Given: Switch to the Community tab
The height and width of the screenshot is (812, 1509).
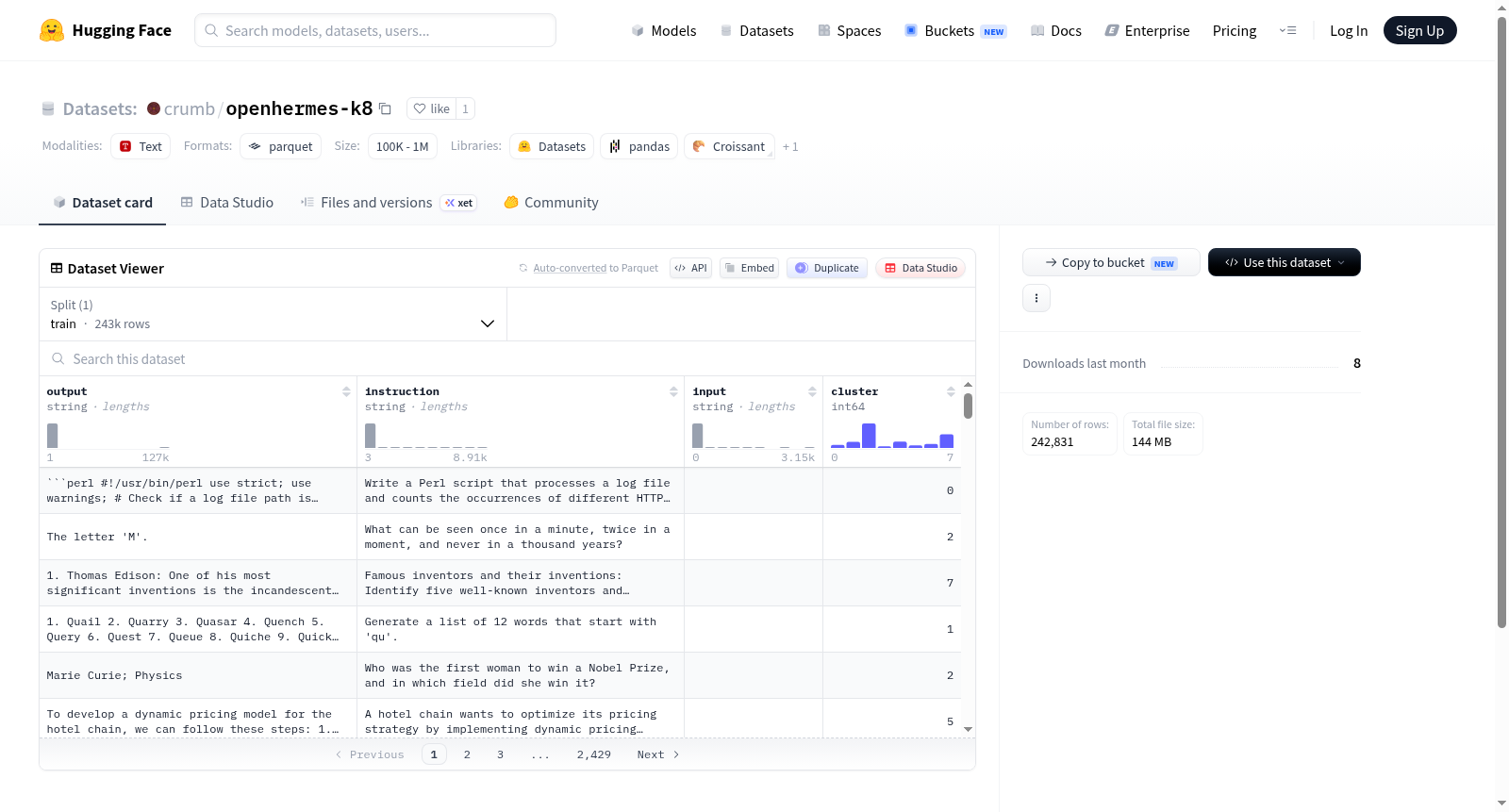Looking at the screenshot, I should (x=551, y=202).
